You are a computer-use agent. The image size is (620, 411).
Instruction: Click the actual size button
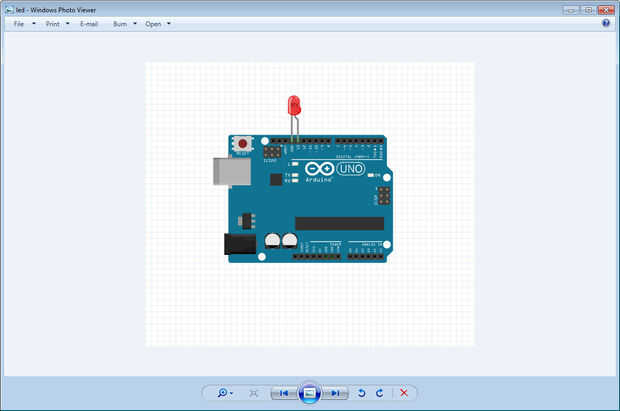pyautogui.click(x=253, y=393)
